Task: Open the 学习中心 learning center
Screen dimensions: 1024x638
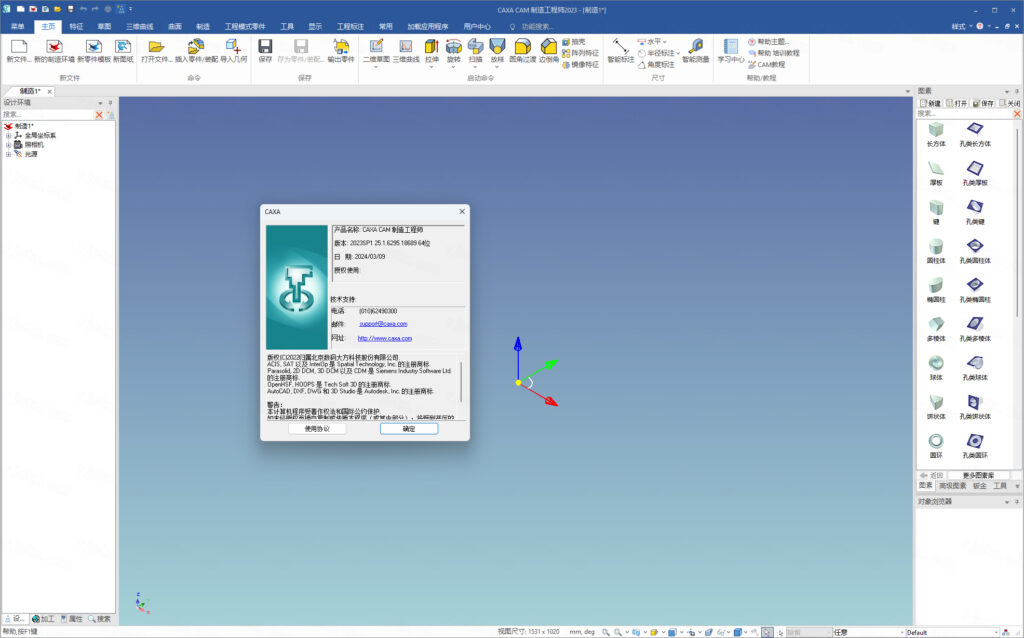Action: click(731, 47)
